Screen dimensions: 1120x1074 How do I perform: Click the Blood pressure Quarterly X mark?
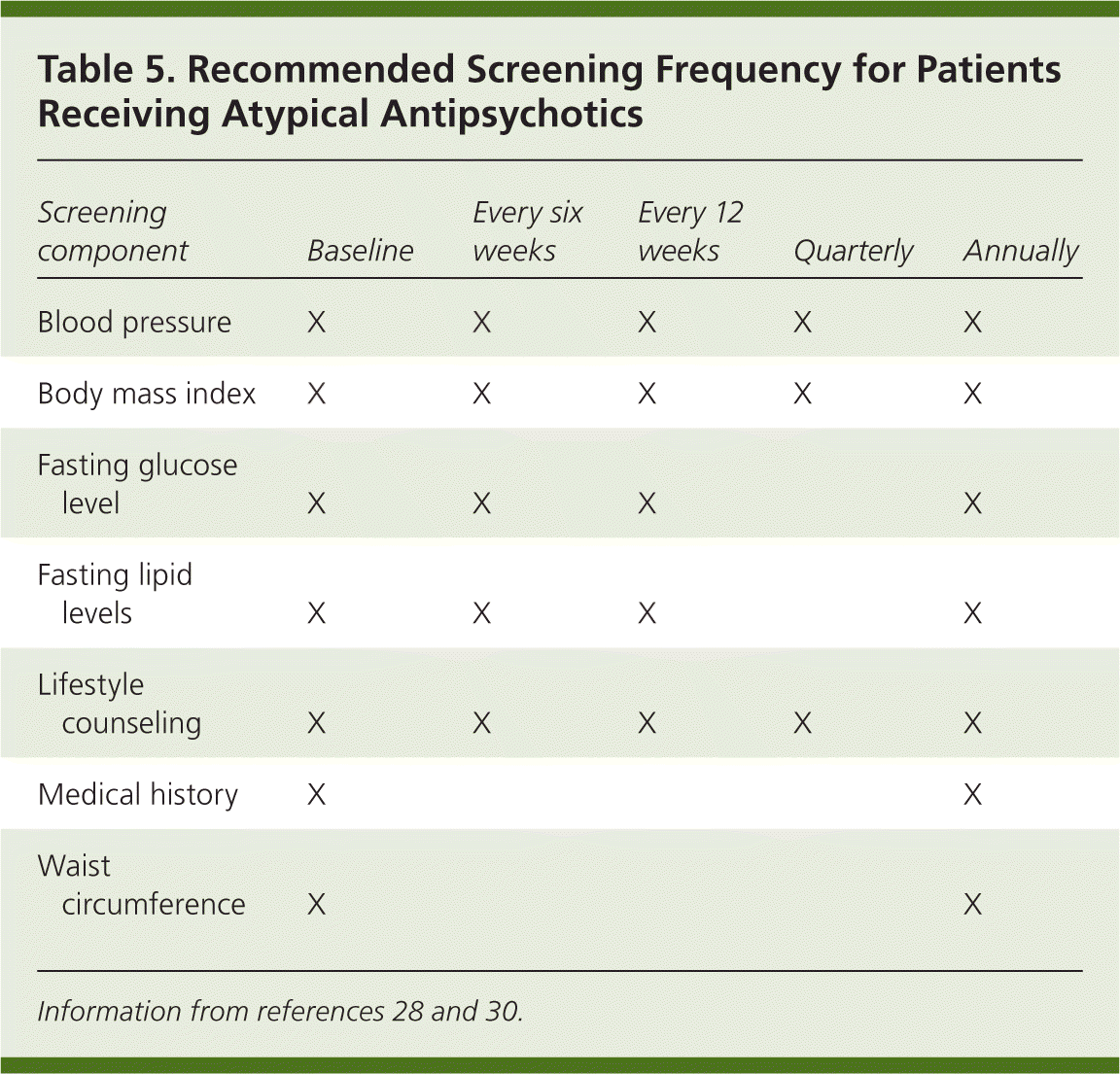coord(802,323)
